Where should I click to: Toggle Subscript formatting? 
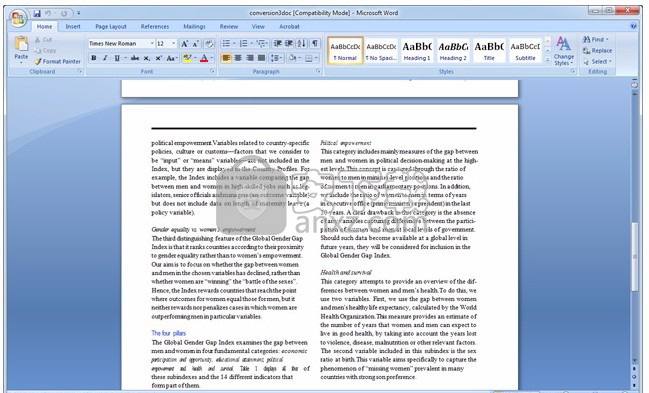tap(147, 58)
